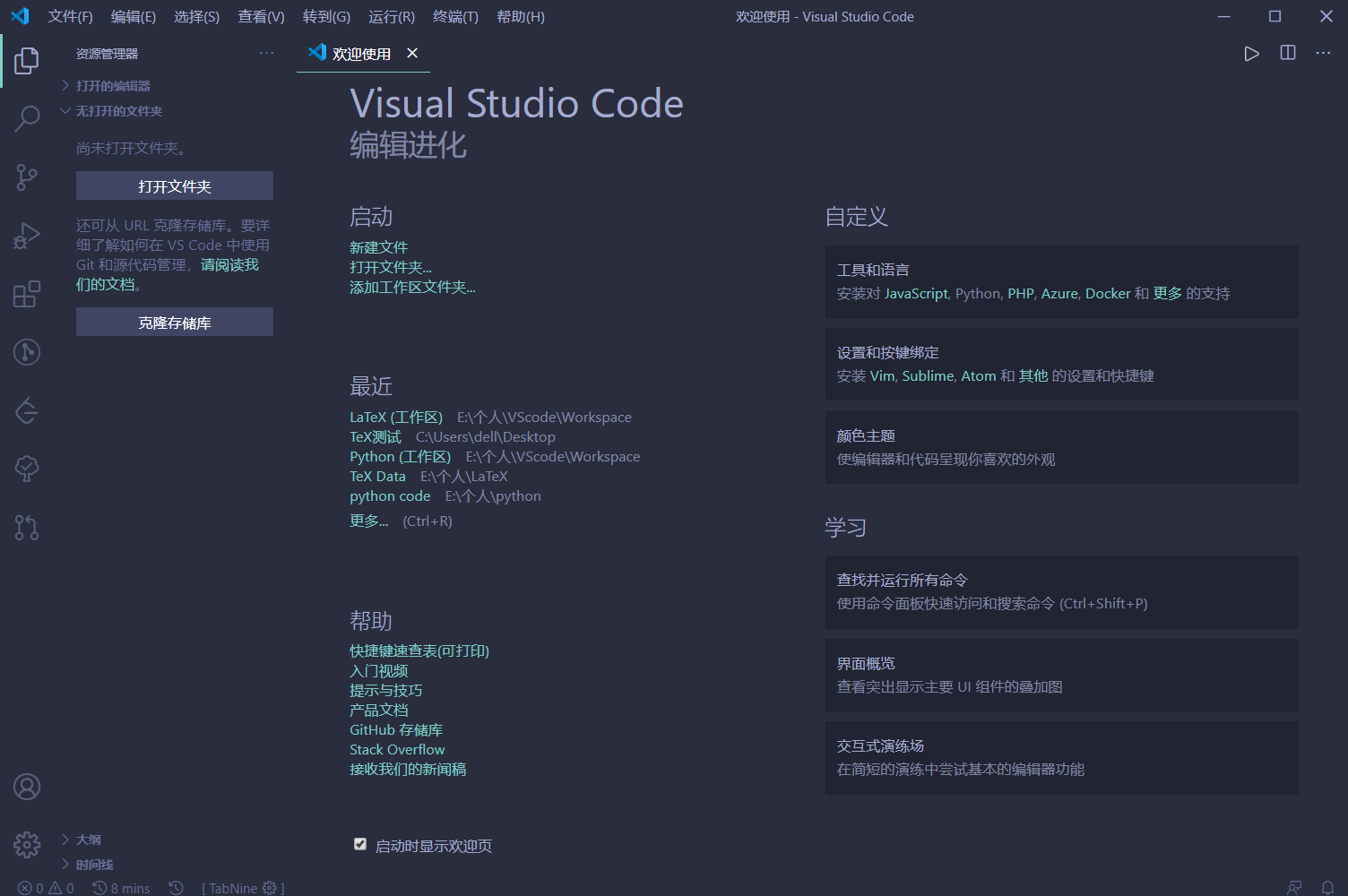Open the Accounts icon in activity bar
The height and width of the screenshot is (896, 1348).
27,787
